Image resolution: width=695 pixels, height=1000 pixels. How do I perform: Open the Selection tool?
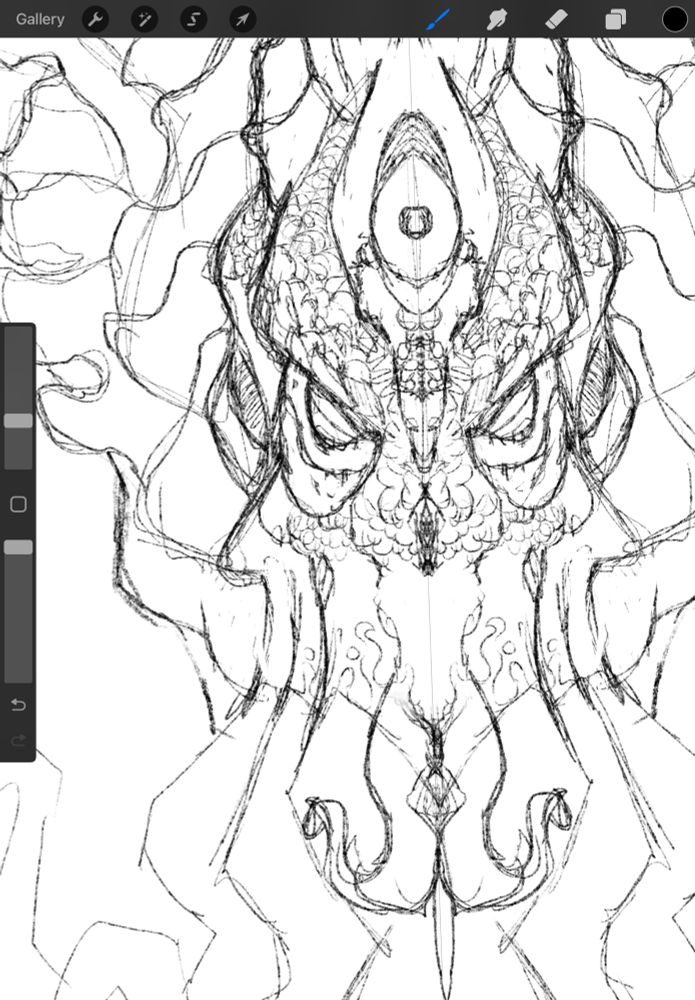(x=193, y=19)
